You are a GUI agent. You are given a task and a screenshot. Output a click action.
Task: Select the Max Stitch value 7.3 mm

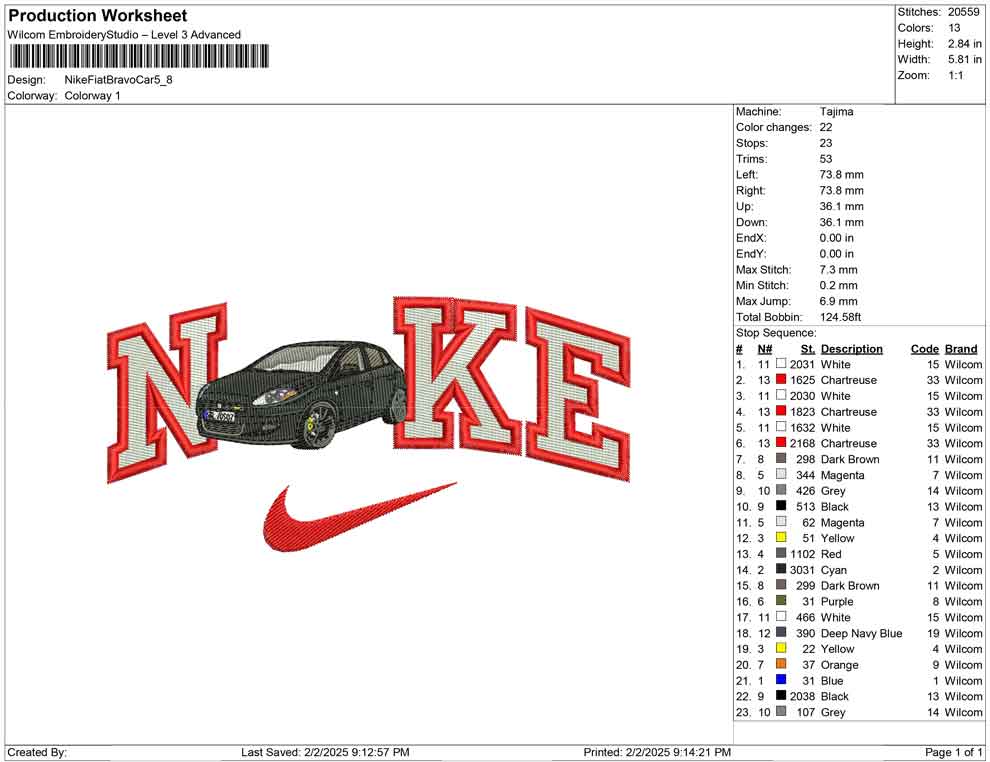pos(838,270)
